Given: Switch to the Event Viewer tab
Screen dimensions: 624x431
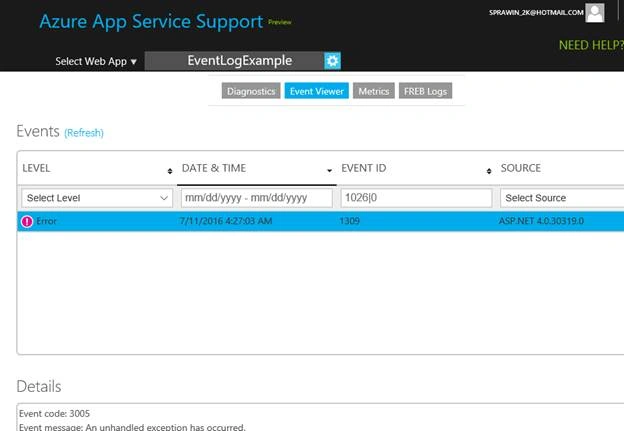Looking at the screenshot, I should pyautogui.click(x=317, y=91).
